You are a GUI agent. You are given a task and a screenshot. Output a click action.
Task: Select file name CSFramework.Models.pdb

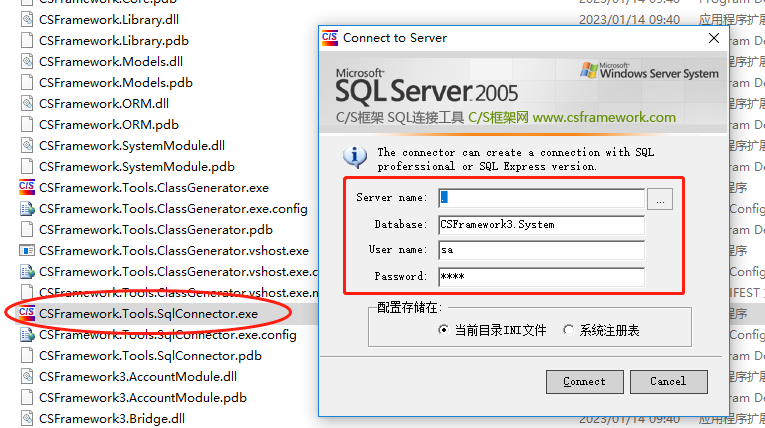pyautogui.click(x=116, y=82)
